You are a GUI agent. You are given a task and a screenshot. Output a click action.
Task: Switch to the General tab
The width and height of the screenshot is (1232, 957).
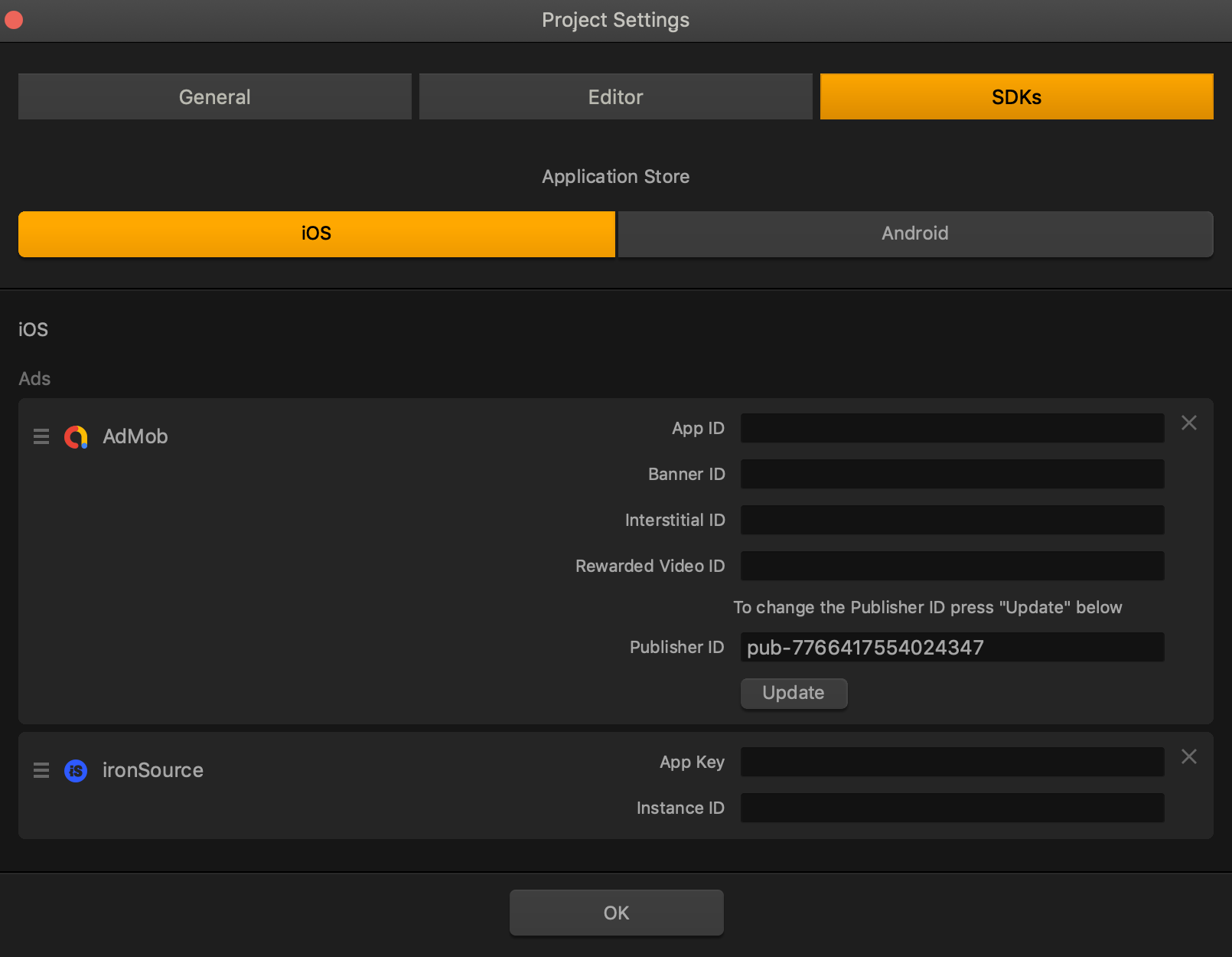pos(214,97)
